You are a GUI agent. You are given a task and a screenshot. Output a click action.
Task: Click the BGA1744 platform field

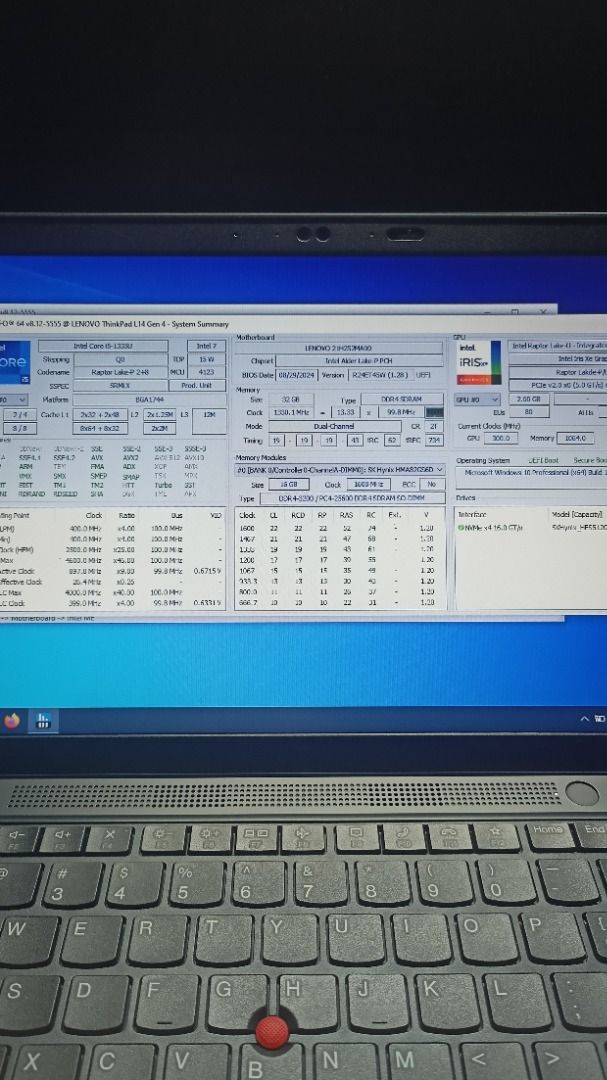point(149,399)
